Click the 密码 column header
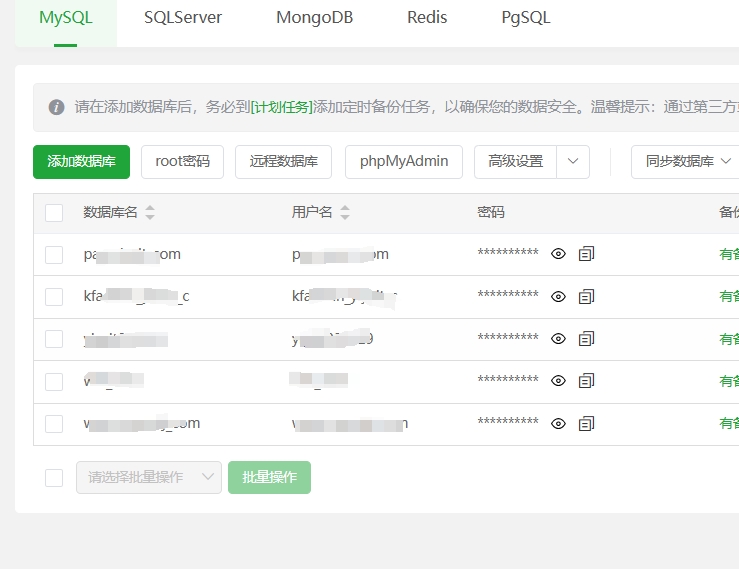Screen dimensions: 739x569 point(491,212)
